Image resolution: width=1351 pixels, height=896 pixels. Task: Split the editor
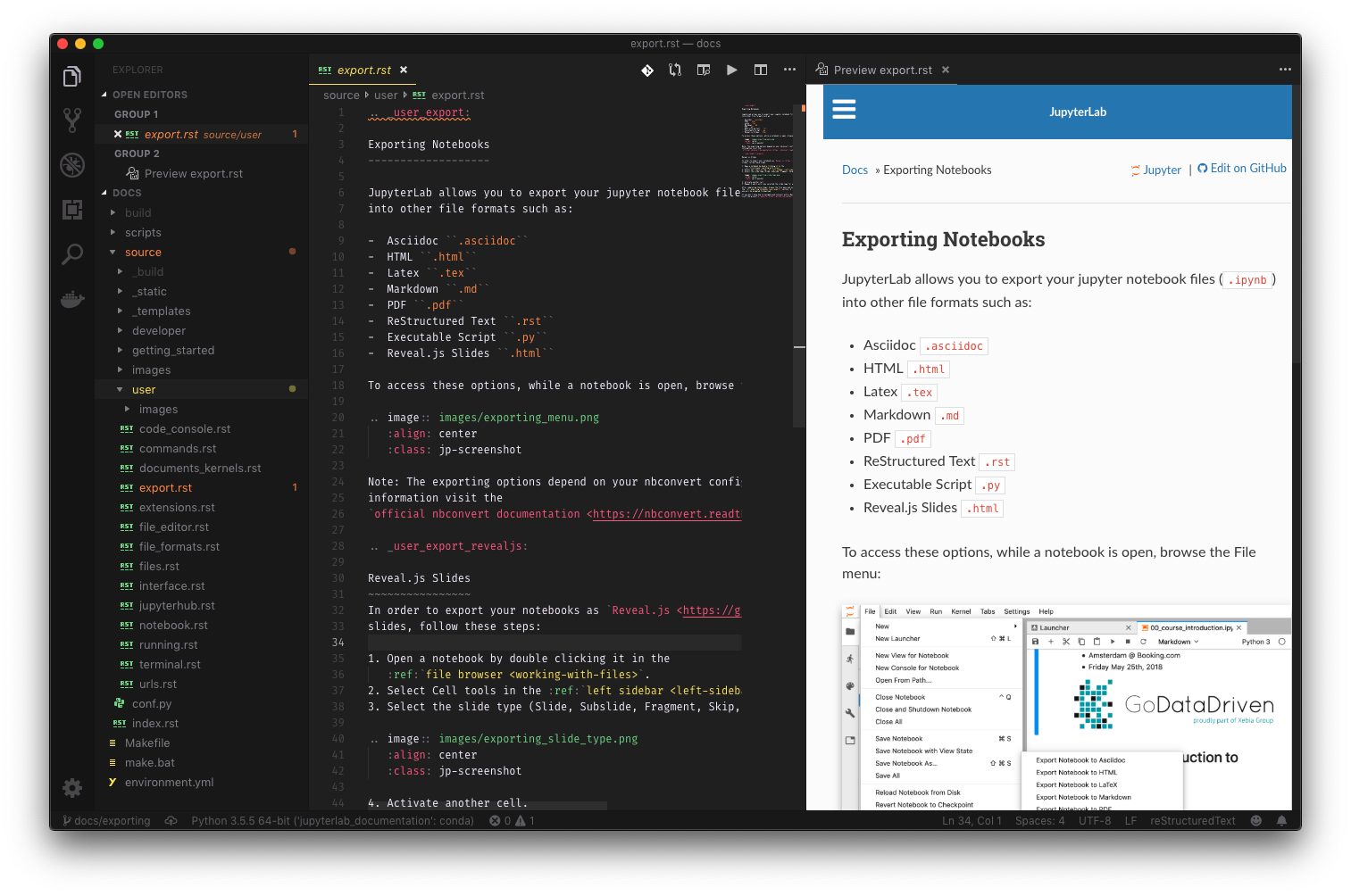point(761,70)
